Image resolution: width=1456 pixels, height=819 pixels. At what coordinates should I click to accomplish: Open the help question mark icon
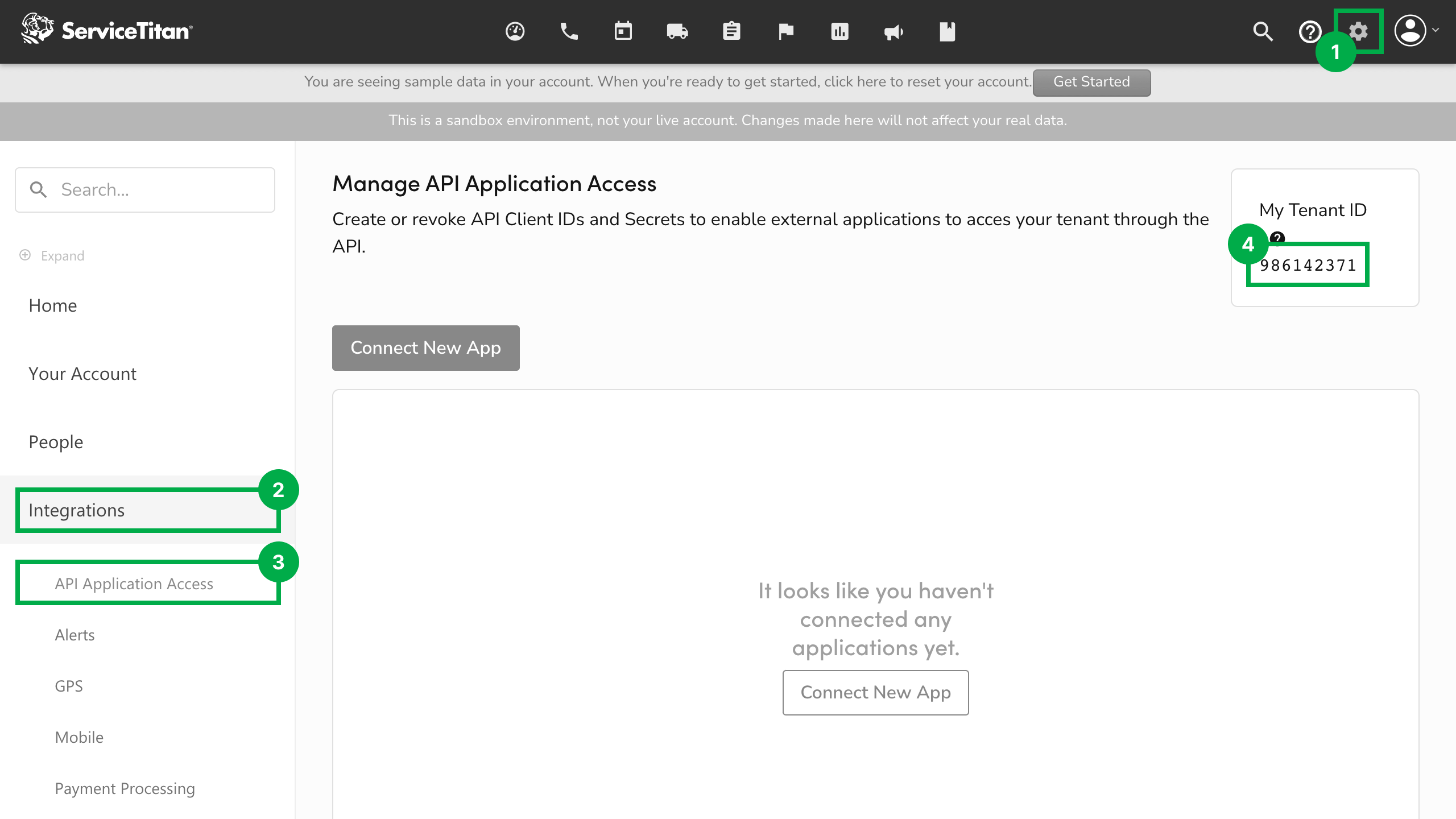tap(1310, 31)
